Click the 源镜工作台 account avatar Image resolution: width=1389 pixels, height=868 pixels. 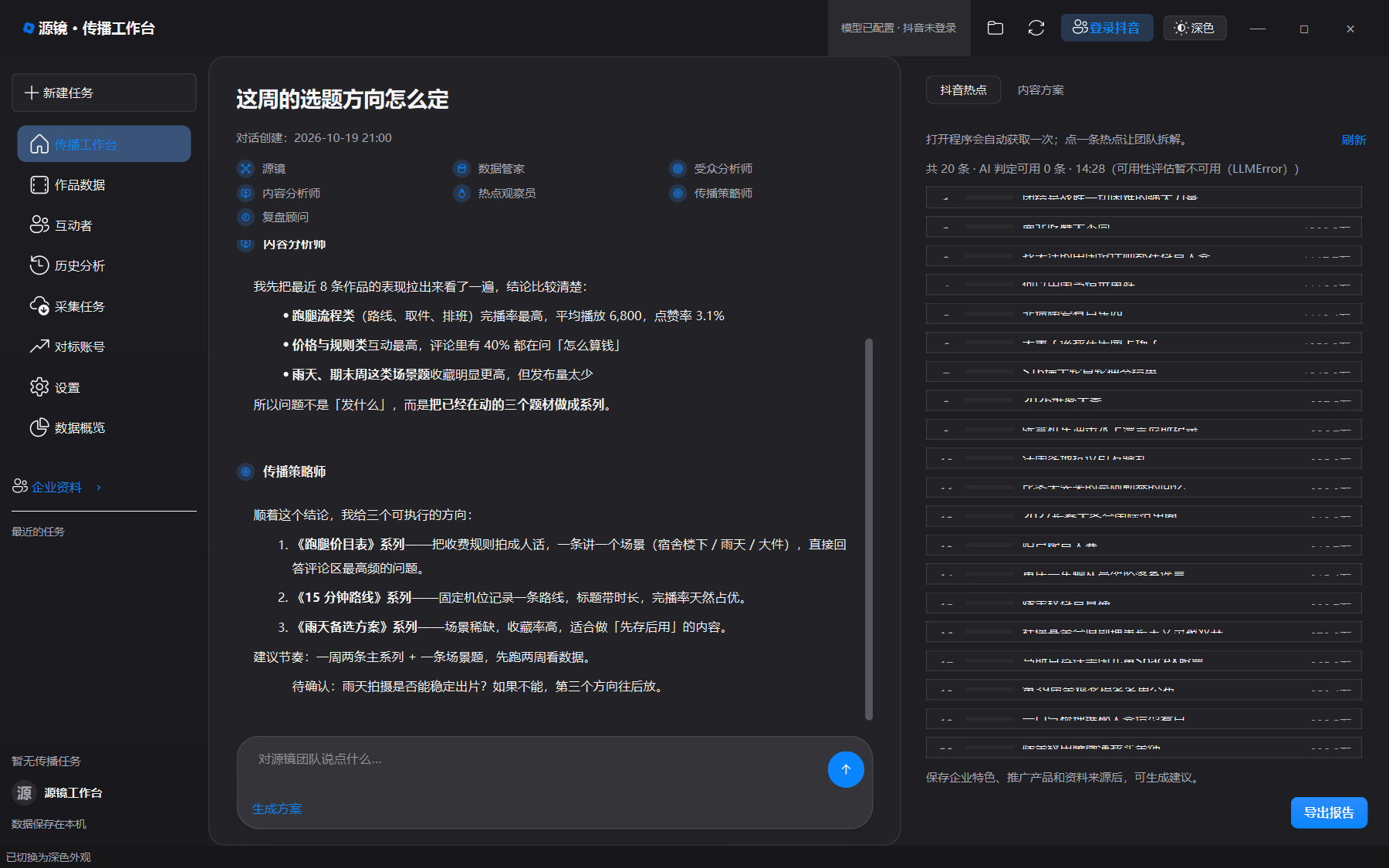point(25,792)
